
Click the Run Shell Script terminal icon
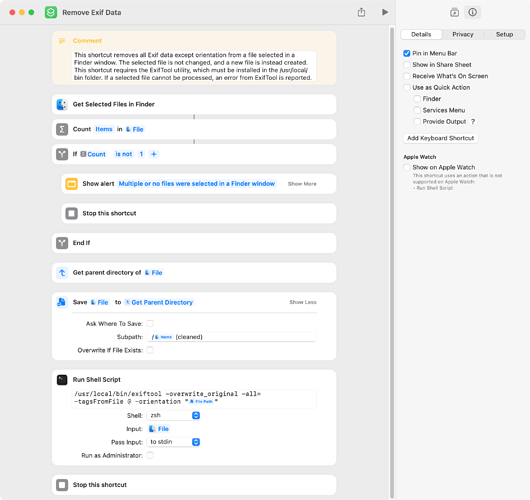point(62,380)
